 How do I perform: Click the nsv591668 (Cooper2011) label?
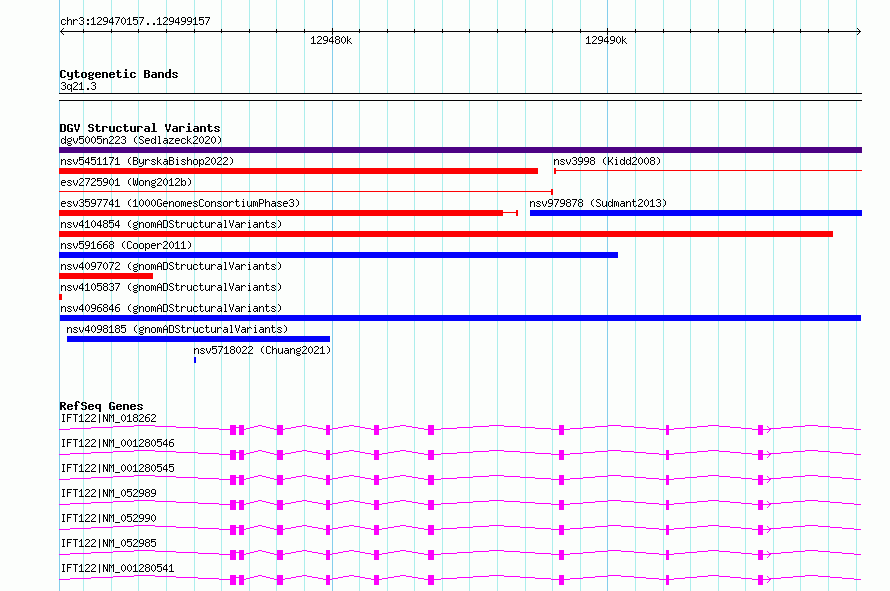tap(126, 245)
